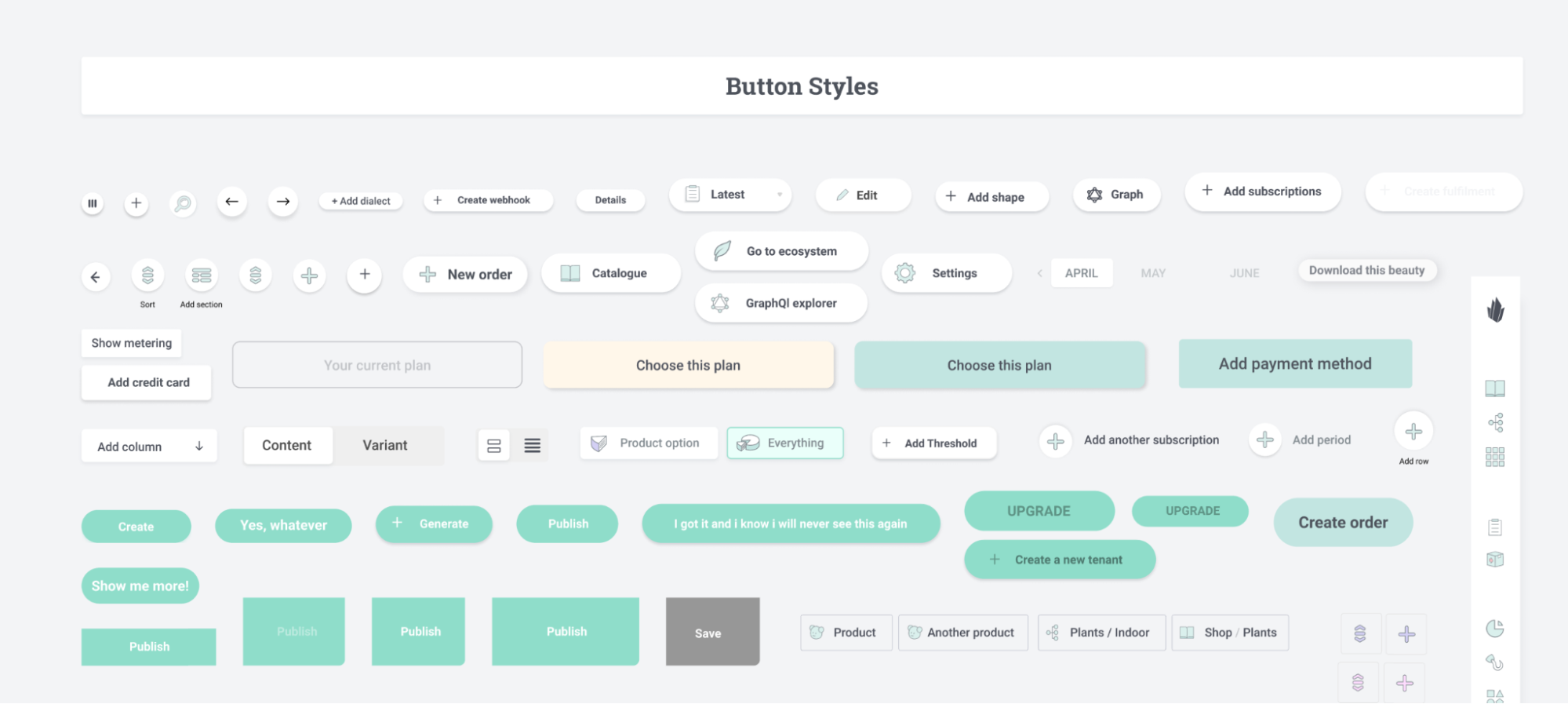Switch to the Variant tab
The height and width of the screenshot is (704, 1568).
(x=385, y=445)
